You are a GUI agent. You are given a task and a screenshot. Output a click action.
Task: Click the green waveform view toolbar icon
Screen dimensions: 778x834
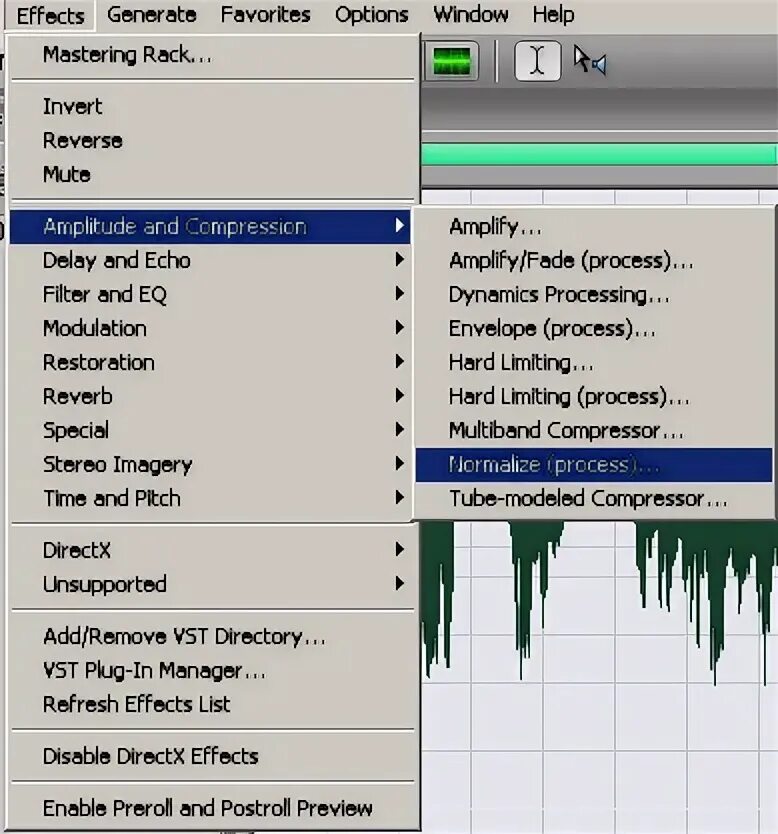(x=452, y=61)
